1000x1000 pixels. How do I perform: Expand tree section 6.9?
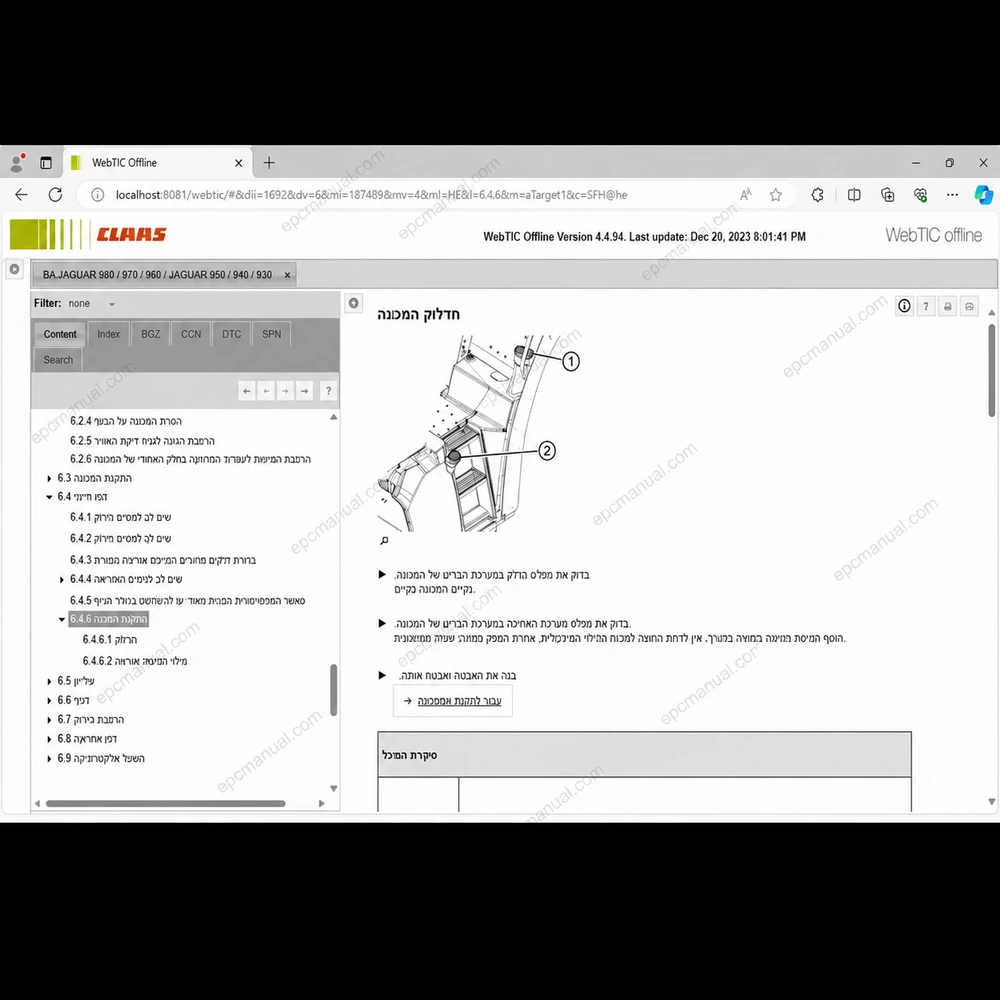49,759
